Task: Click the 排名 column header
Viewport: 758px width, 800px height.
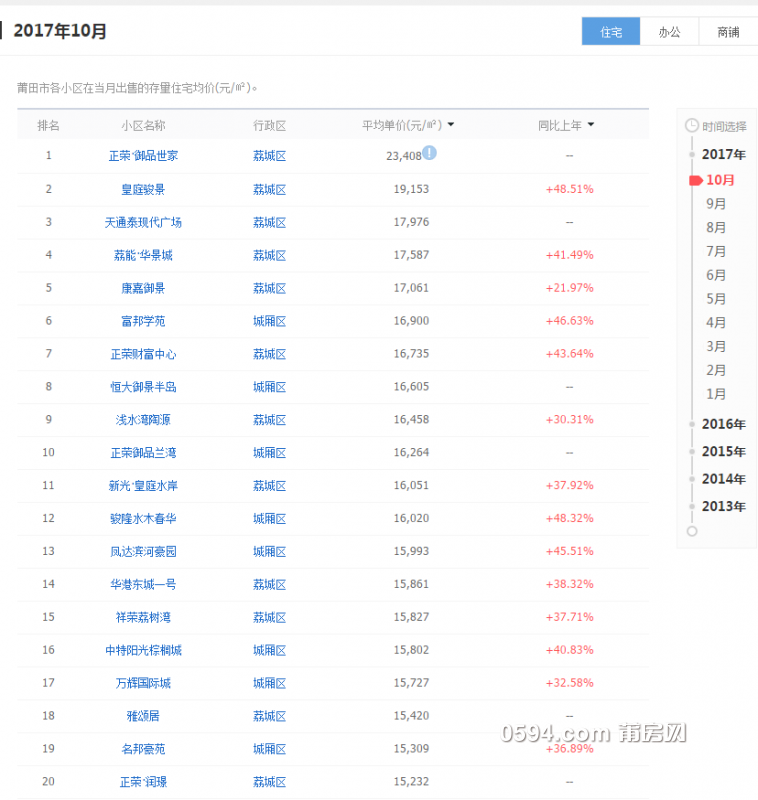Action: click(48, 126)
